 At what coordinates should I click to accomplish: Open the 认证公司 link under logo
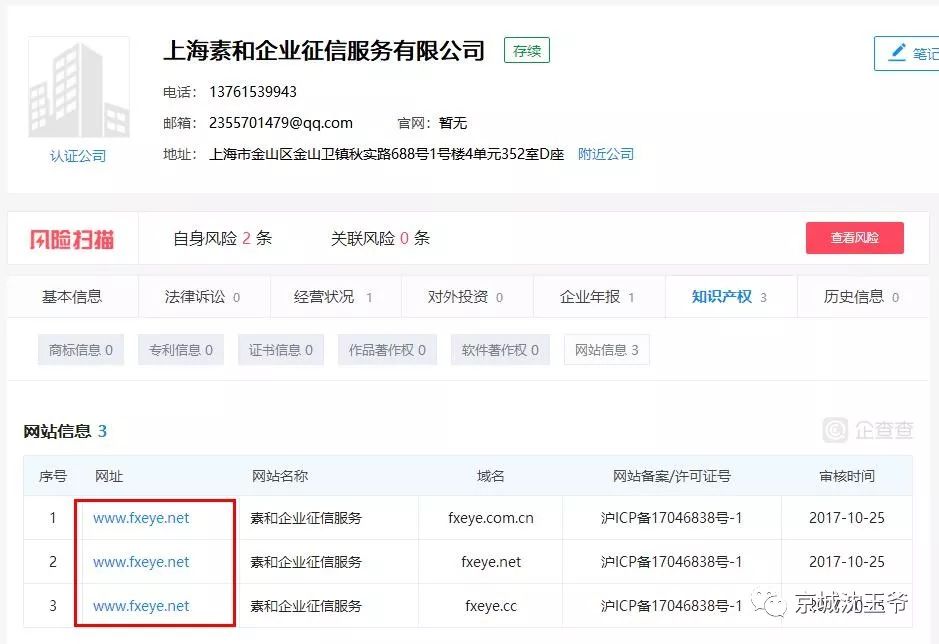[78, 156]
